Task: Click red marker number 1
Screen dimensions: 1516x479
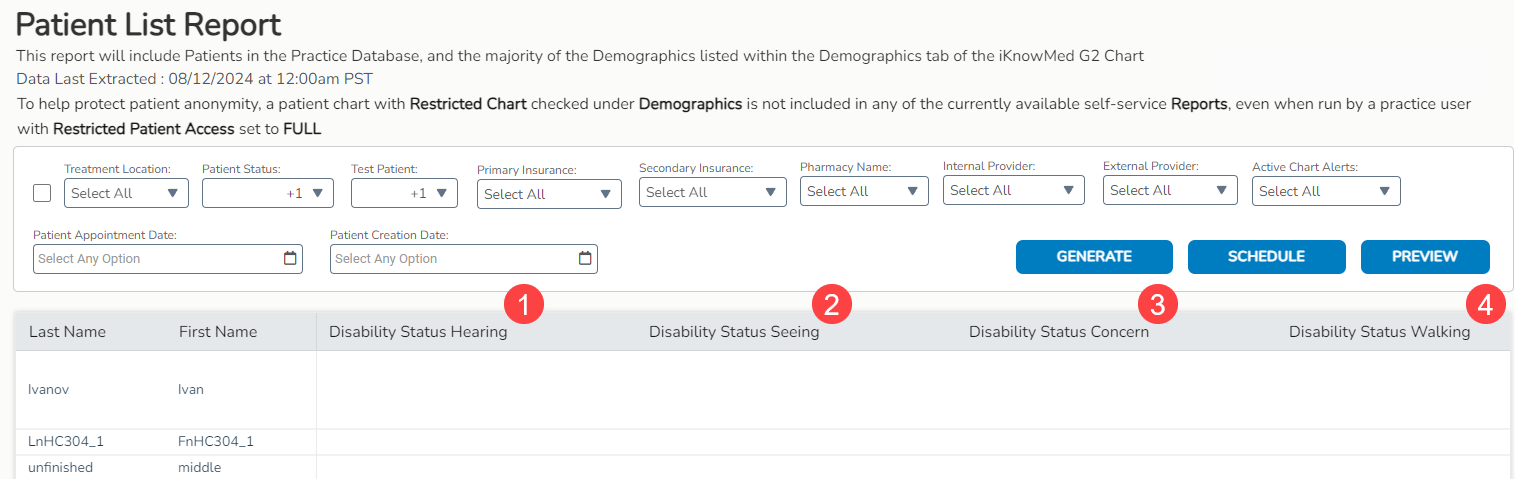Action: pos(524,303)
